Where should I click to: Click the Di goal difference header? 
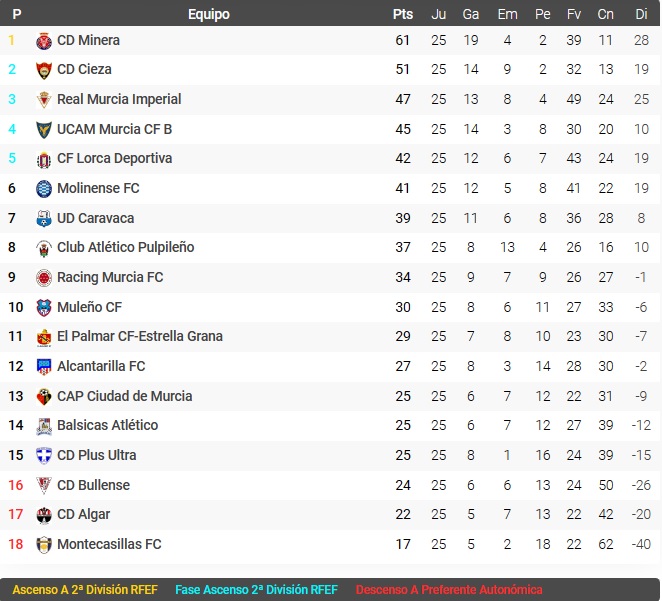[x=641, y=14]
